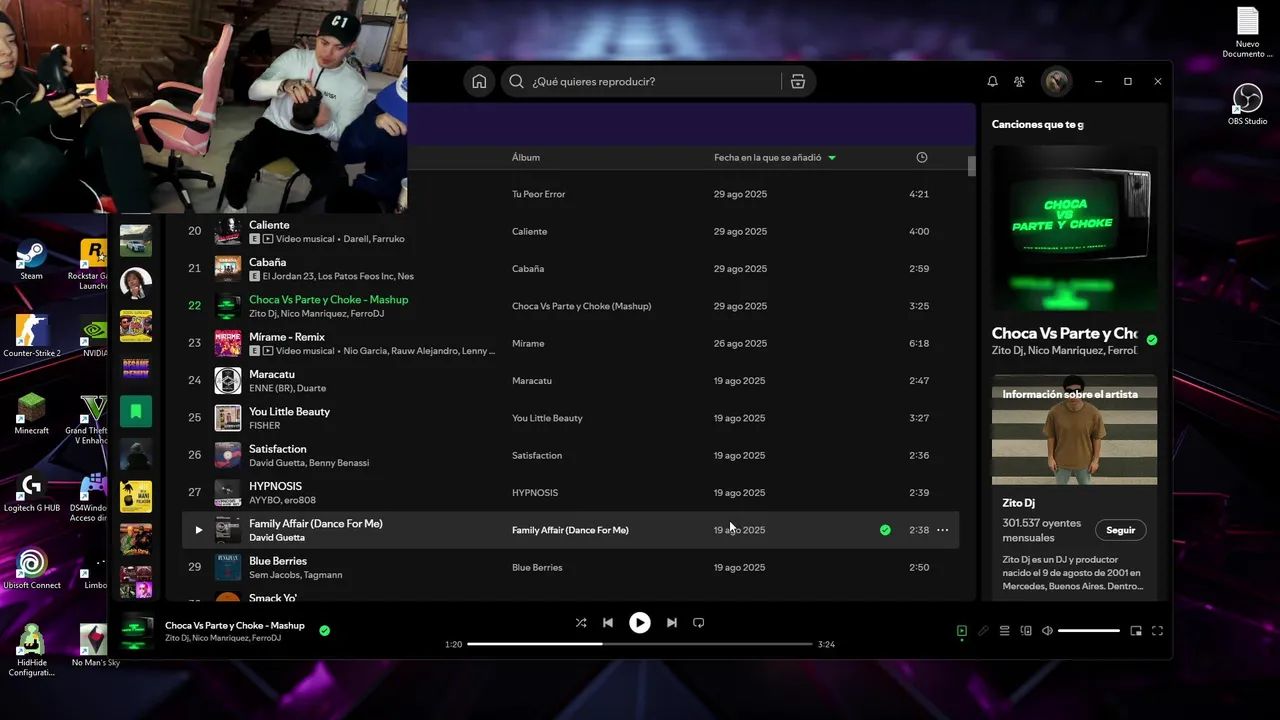
Task: Open DS4Windows desktop shortcut
Action: point(91,497)
